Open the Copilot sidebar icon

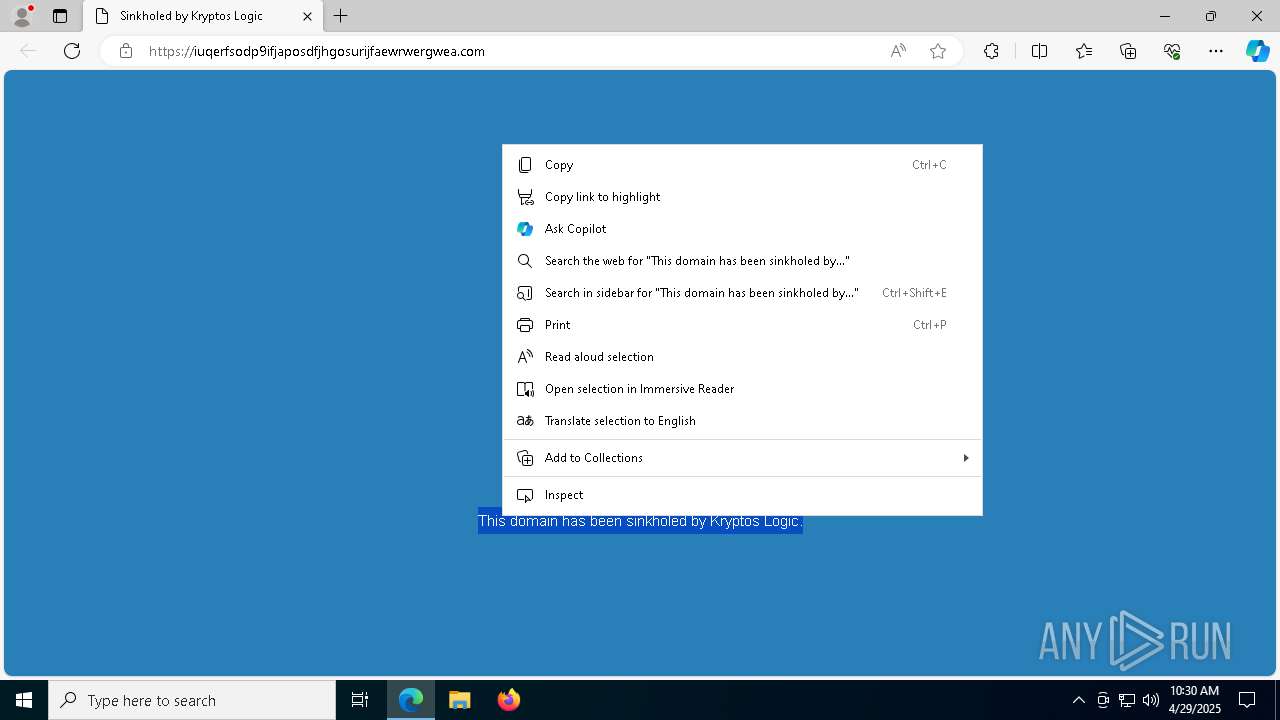click(x=1257, y=51)
